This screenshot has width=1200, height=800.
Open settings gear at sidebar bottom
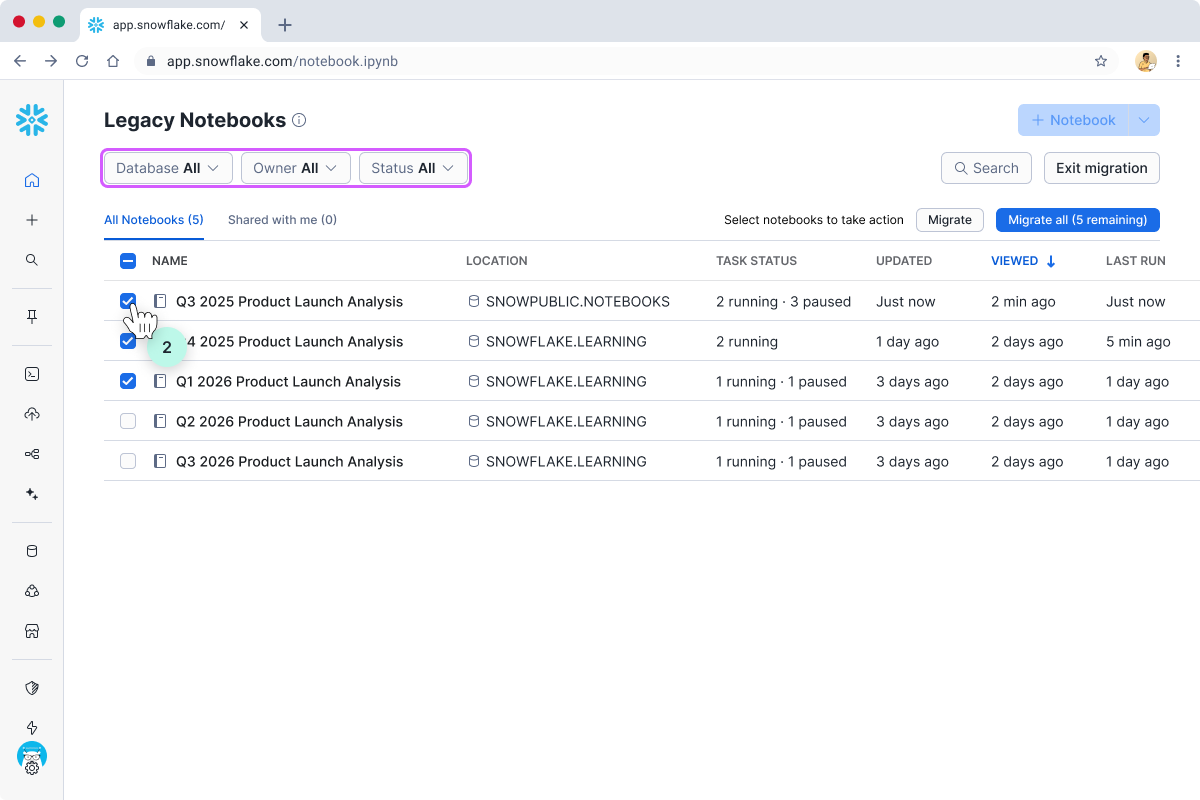tap(32, 768)
